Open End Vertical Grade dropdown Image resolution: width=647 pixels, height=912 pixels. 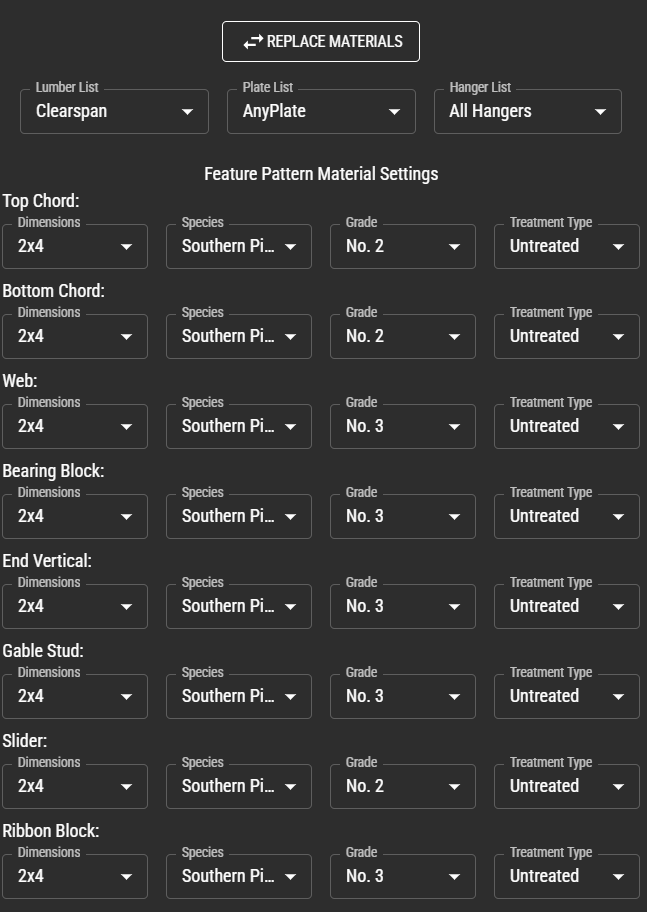click(x=403, y=606)
